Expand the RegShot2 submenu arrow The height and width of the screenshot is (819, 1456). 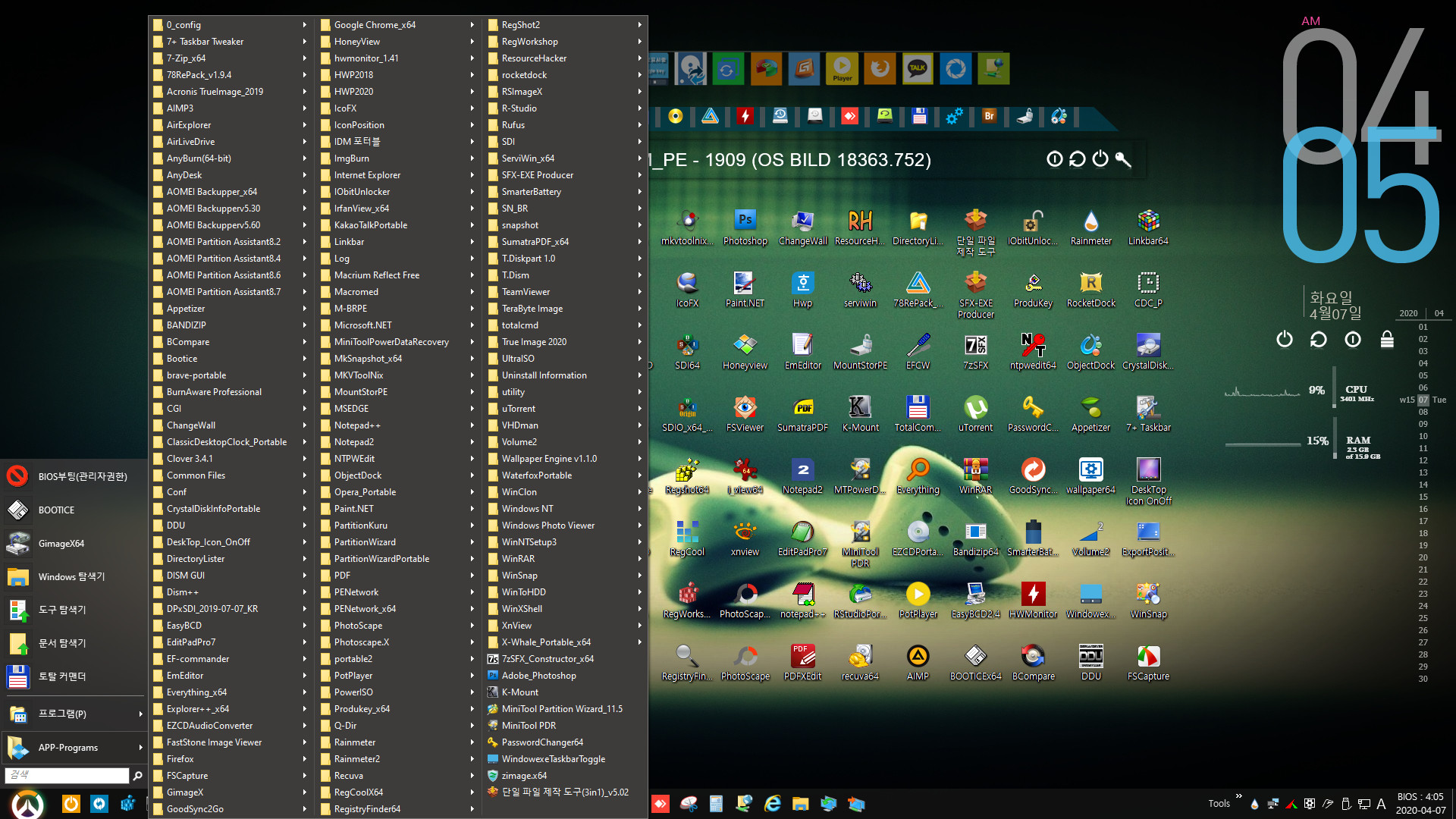639,25
